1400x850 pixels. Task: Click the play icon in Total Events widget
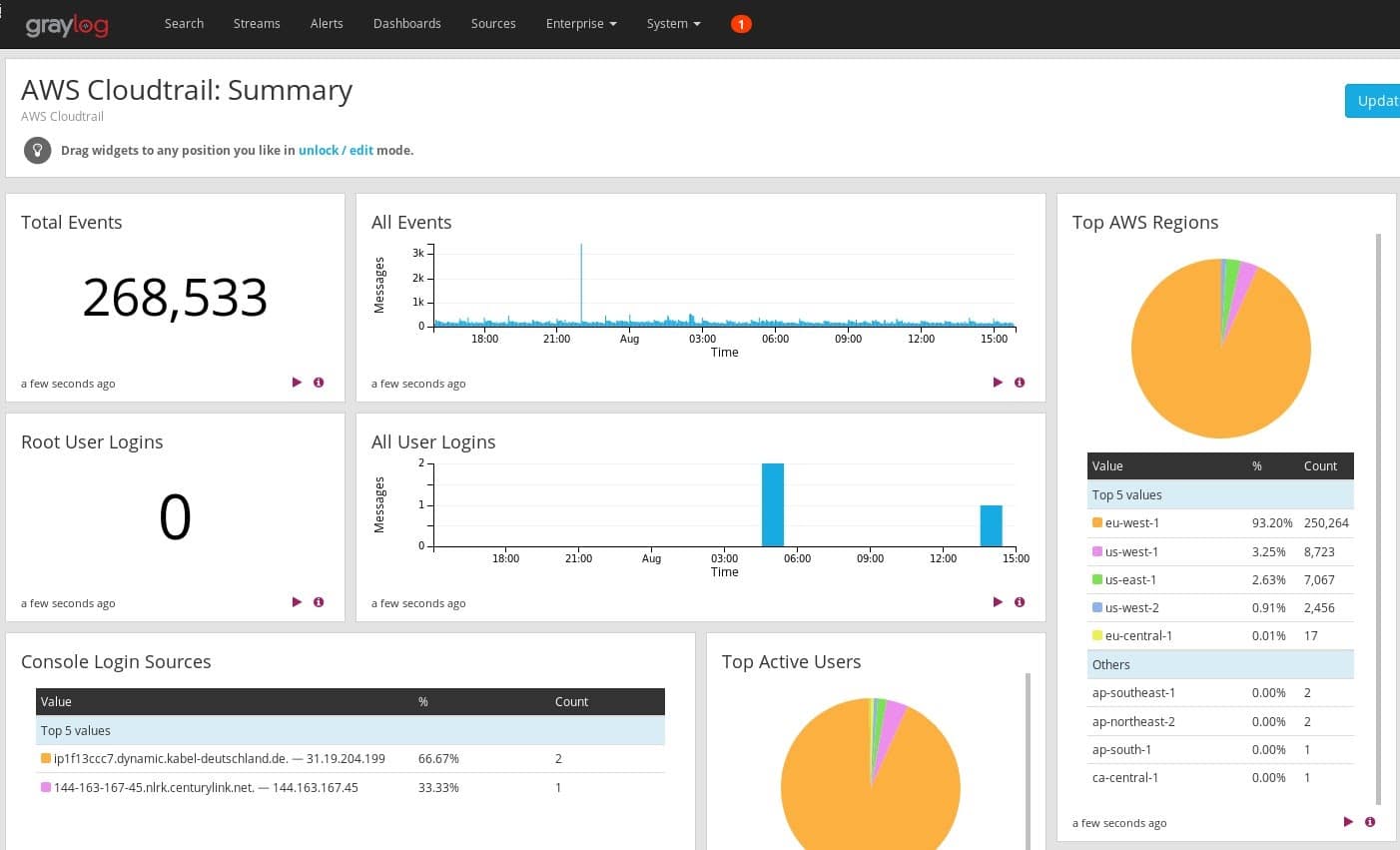coord(297,383)
